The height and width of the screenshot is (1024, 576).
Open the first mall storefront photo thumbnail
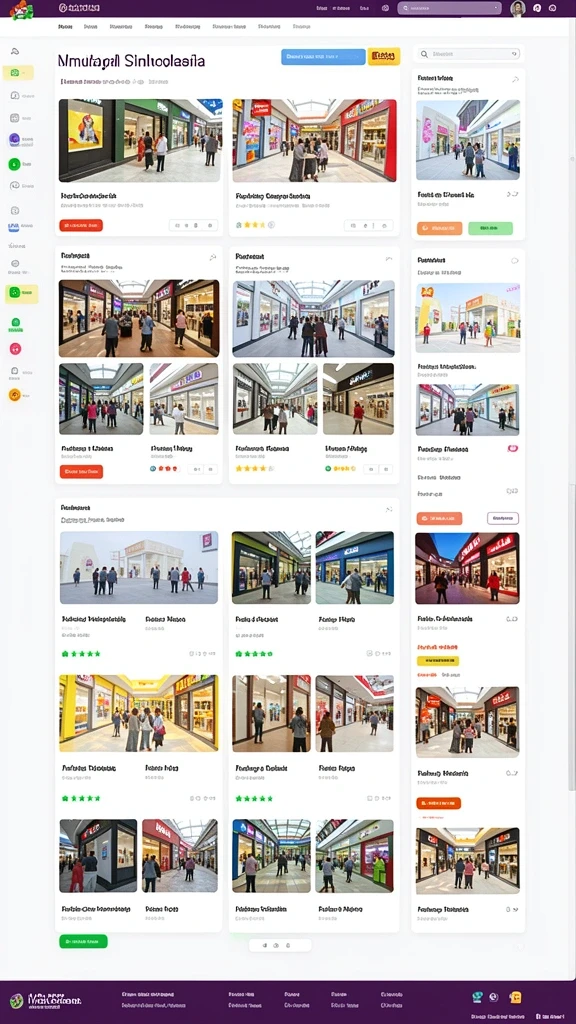[x=140, y=140]
